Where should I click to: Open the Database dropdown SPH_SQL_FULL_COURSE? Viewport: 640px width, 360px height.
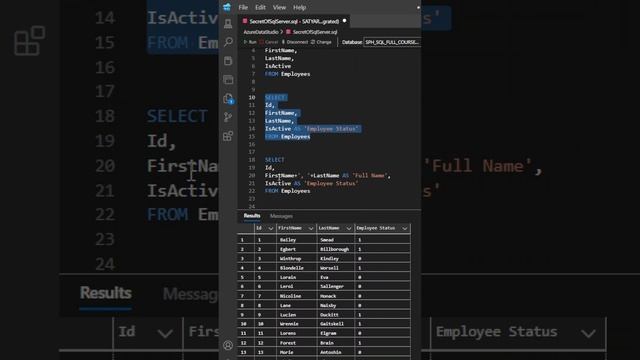pos(392,42)
